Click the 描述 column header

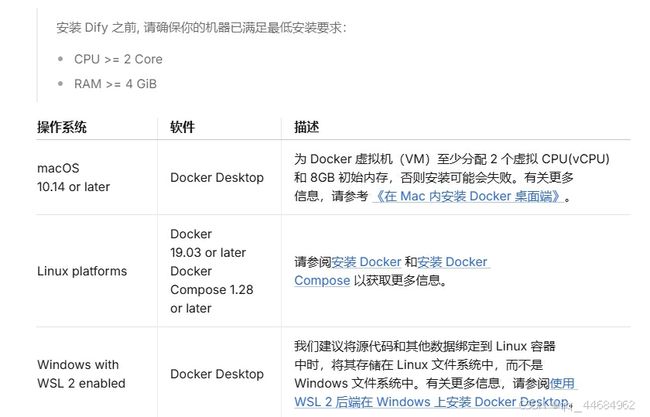coord(306,127)
